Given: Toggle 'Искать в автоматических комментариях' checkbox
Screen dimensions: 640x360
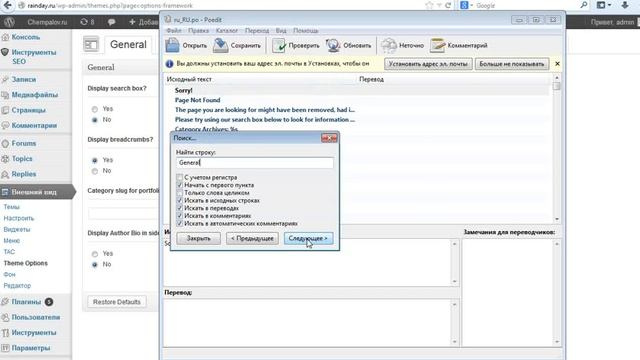Looking at the screenshot, I should tap(180, 223).
